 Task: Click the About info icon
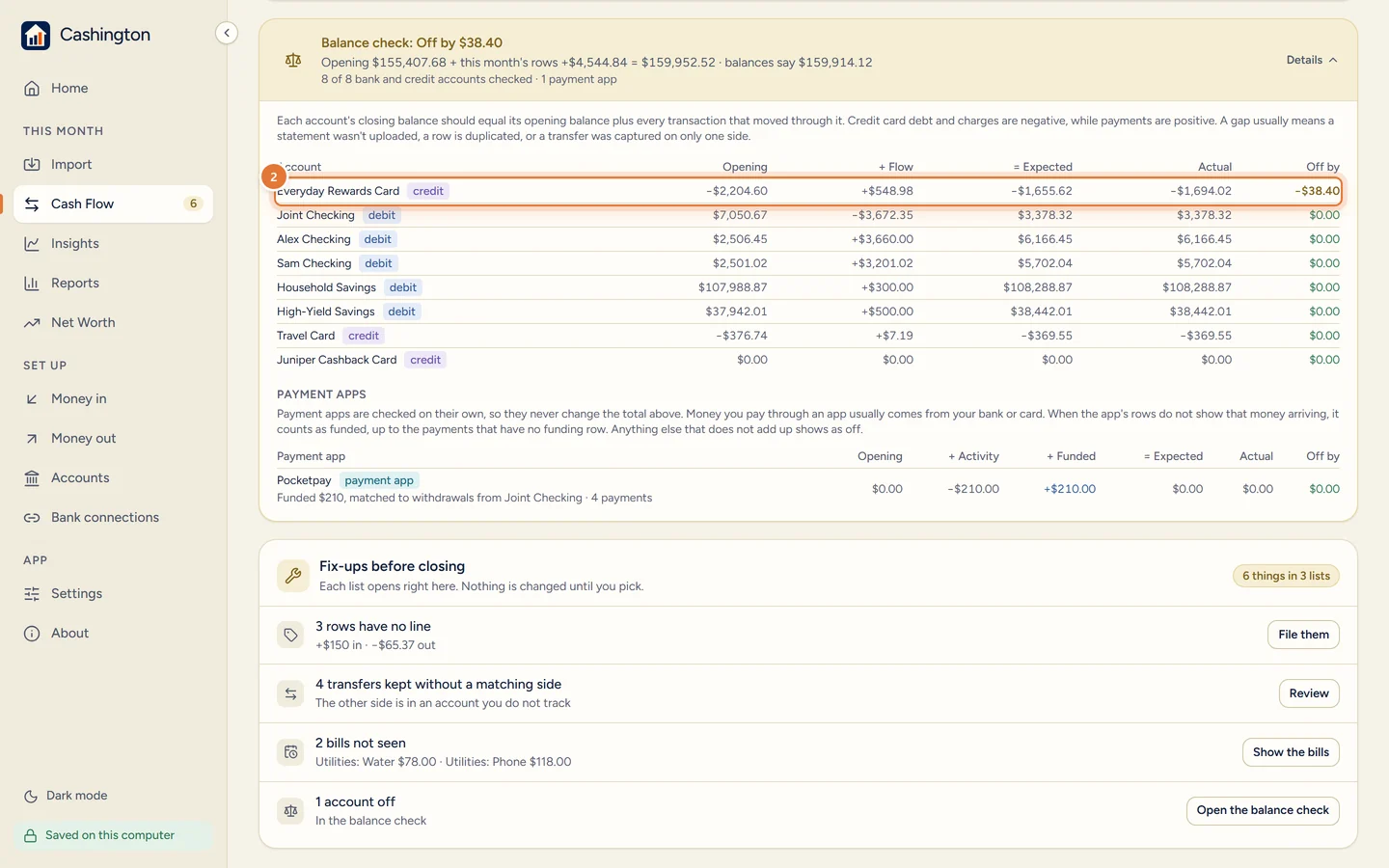(x=32, y=633)
